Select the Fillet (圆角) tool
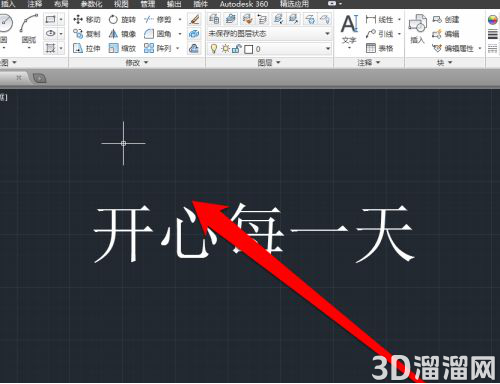The image size is (500, 384). pos(158,34)
